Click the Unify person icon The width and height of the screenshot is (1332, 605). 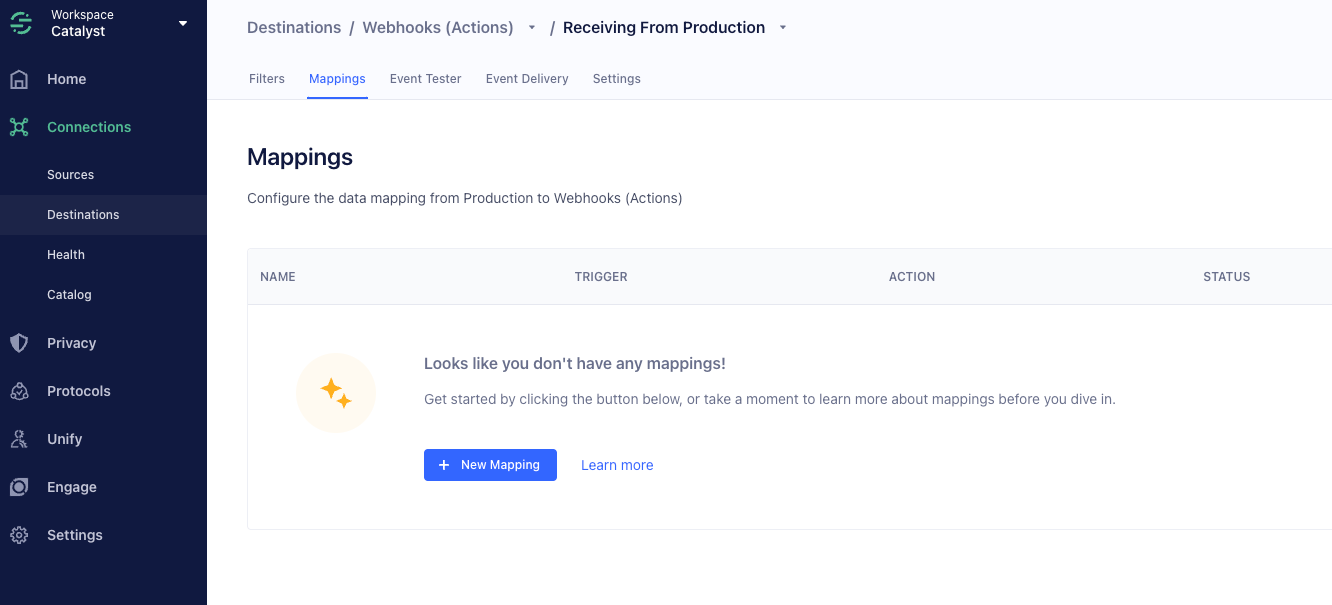(19, 439)
